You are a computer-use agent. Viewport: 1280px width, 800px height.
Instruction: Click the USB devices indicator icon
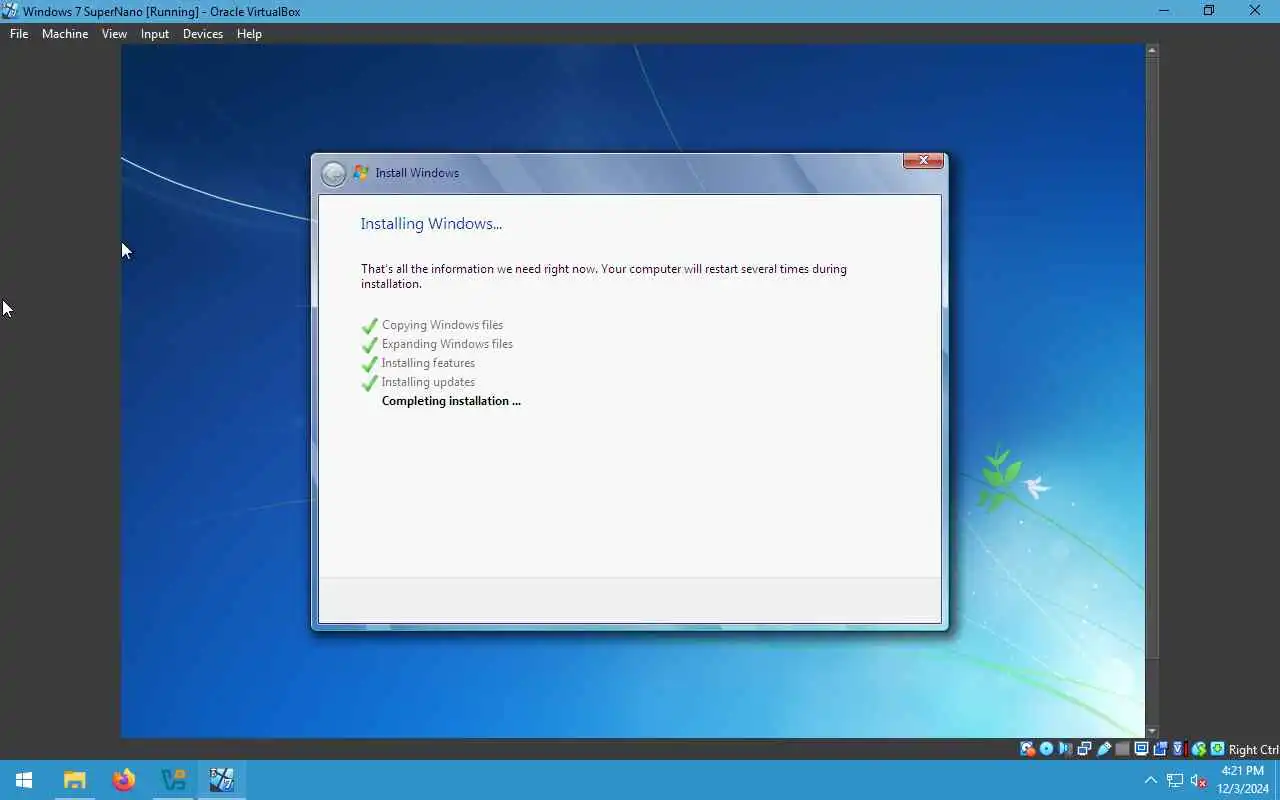point(1104,749)
